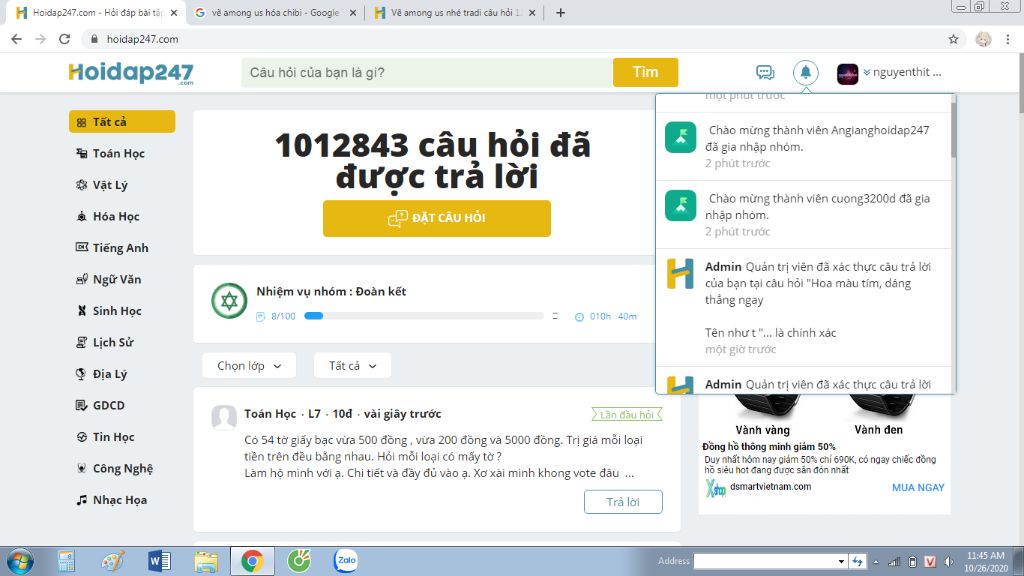Viewport: 1024px width, 576px height.
Task: Open Windows Start button
Action: [20, 561]
